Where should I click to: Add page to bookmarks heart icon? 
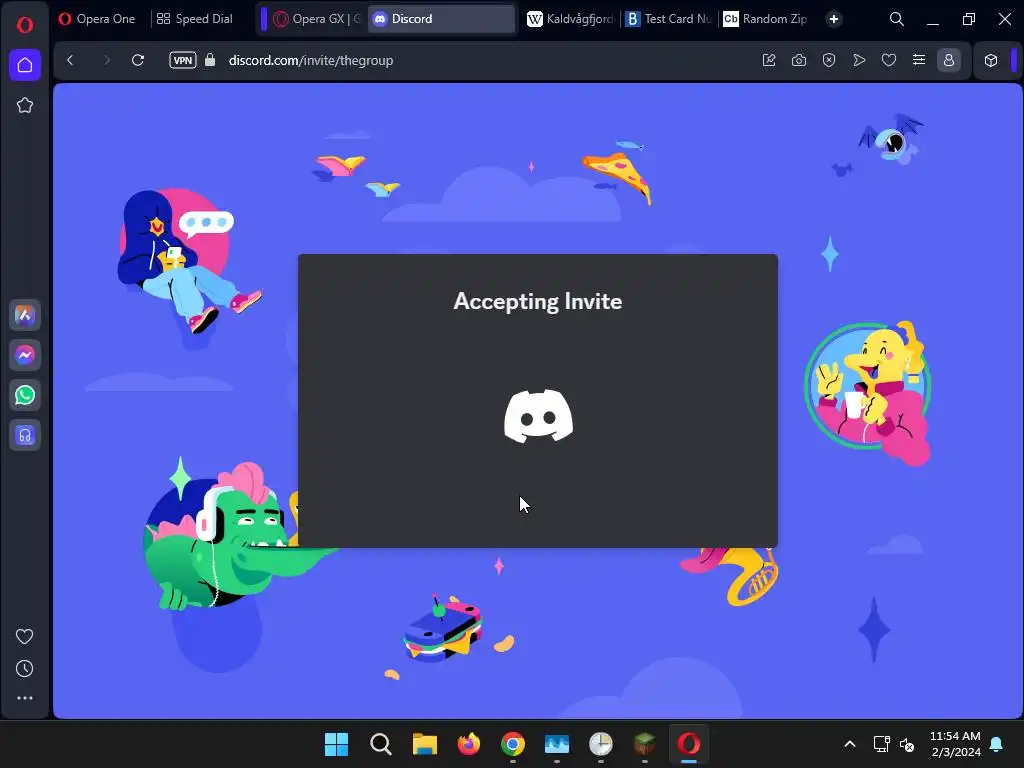point(889,60)
